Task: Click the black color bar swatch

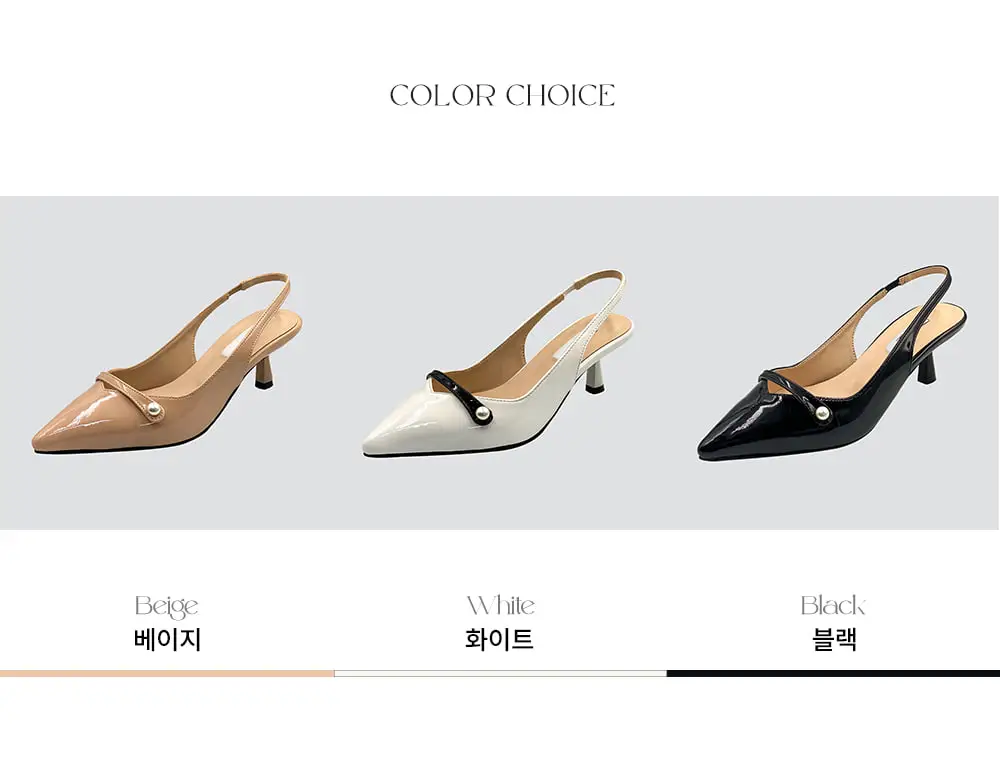Action: tap(834, 674)
